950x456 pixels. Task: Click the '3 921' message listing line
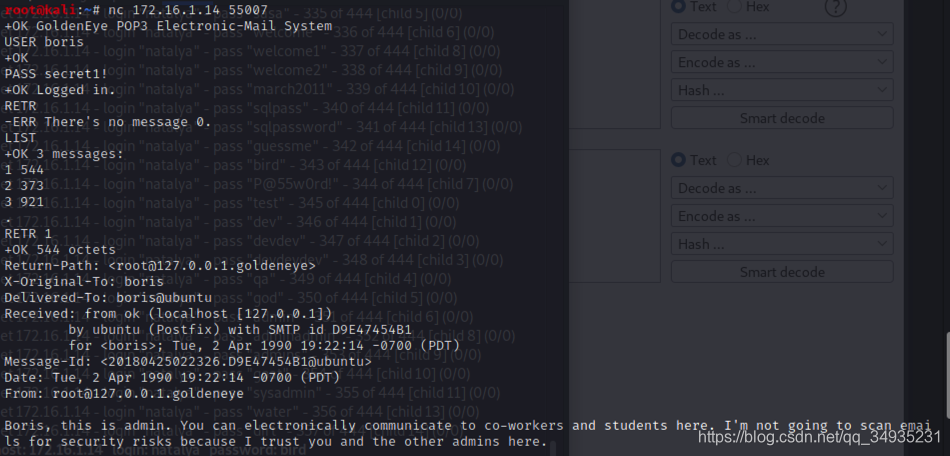coord(24,202)
